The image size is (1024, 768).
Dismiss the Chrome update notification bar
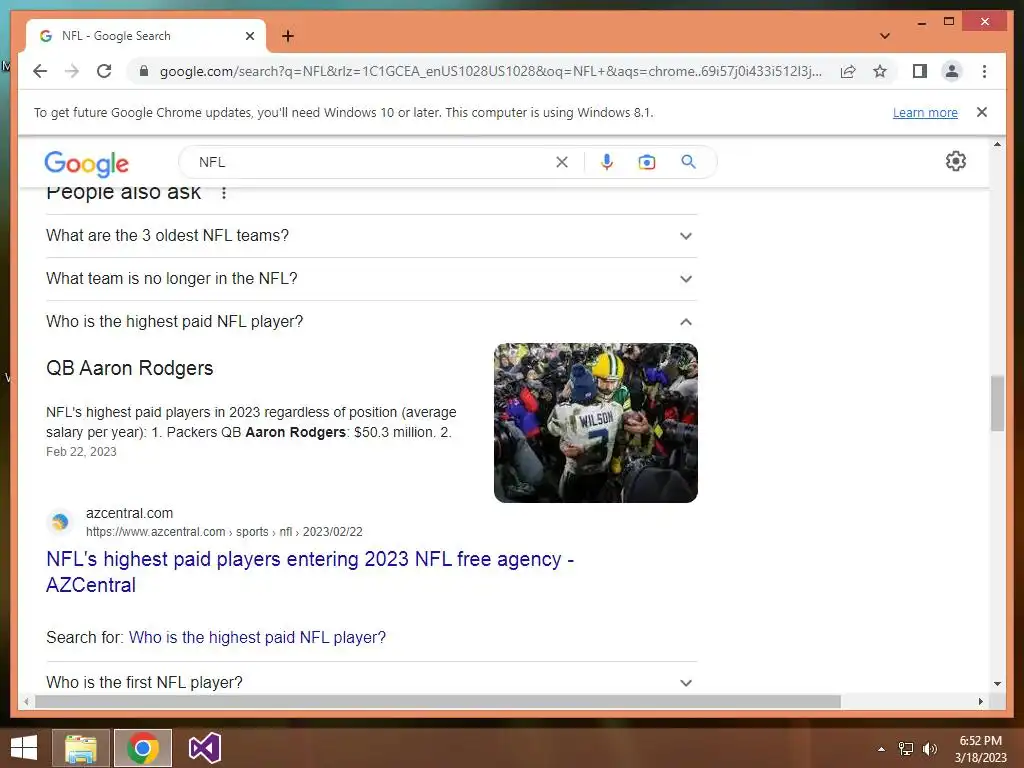coord(982,112)
